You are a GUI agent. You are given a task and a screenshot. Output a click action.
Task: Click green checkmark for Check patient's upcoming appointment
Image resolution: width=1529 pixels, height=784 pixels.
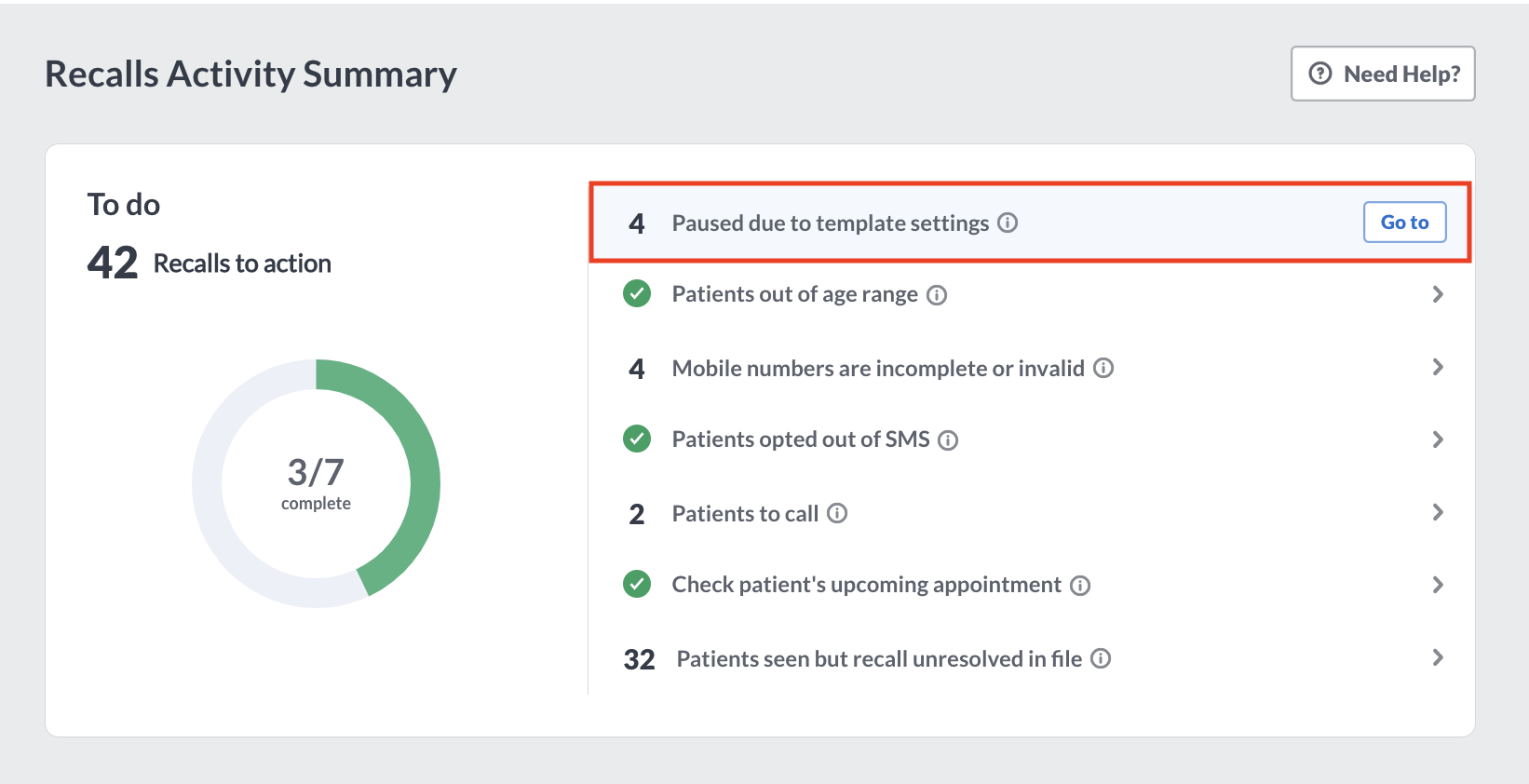point(637,584)
